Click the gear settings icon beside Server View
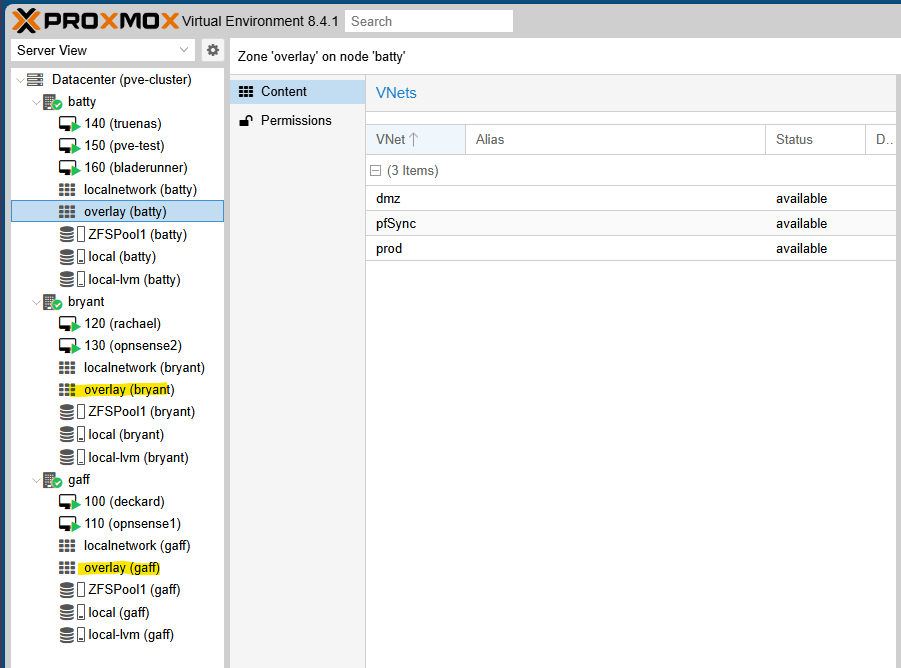The image size is (901, 668). (x=213, y=50)
